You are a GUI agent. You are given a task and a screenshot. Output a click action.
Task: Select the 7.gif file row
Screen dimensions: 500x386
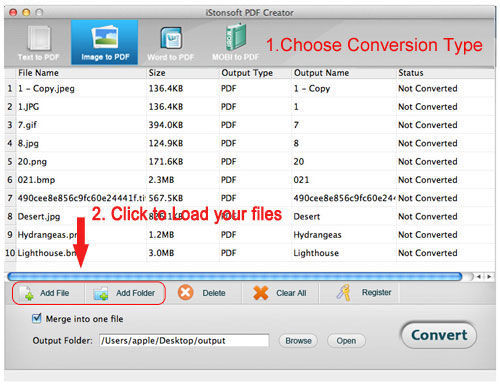click(x=249, y=125)
